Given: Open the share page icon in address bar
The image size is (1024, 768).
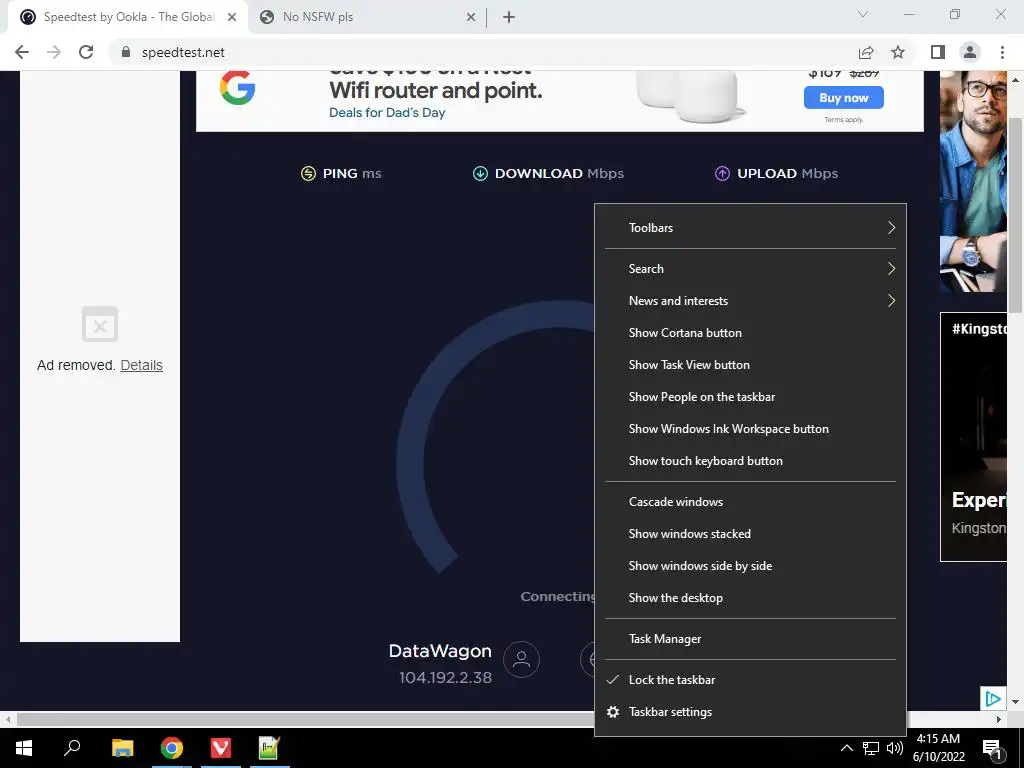Looking at the screenshot, I should tap(866, 52).
